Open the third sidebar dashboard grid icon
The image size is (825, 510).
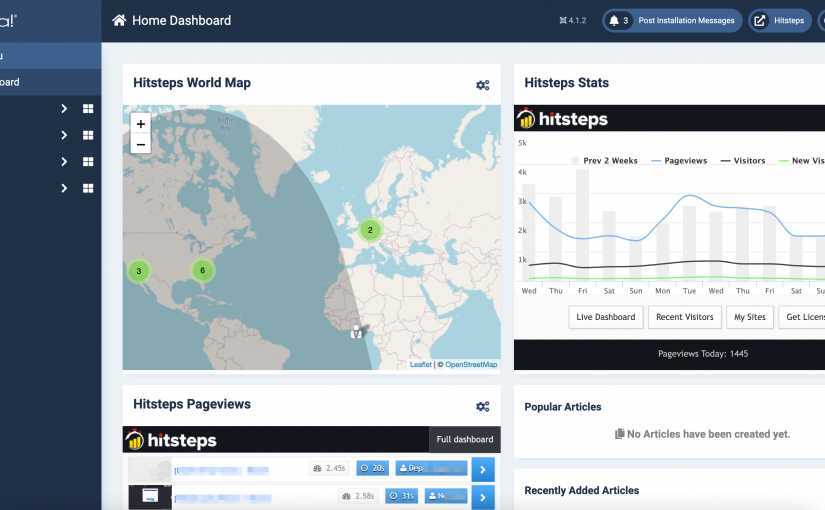88,162
